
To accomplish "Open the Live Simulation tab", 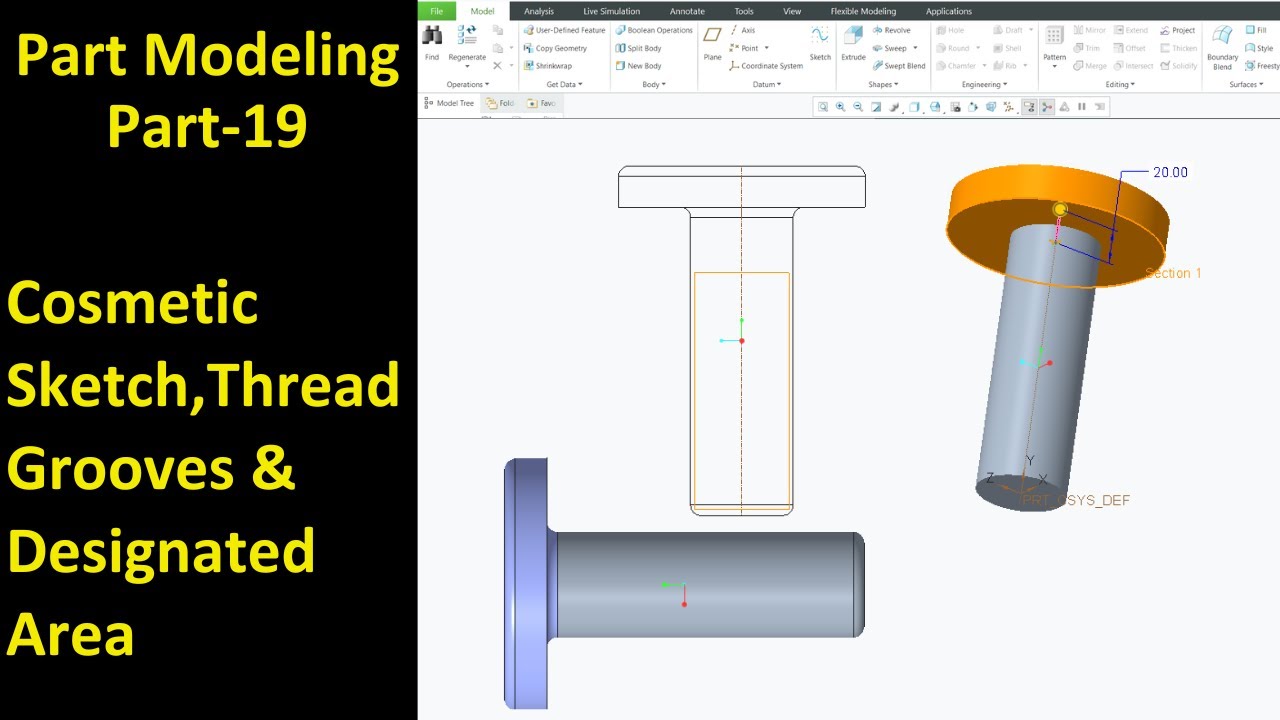I will [x=611, y=11].
